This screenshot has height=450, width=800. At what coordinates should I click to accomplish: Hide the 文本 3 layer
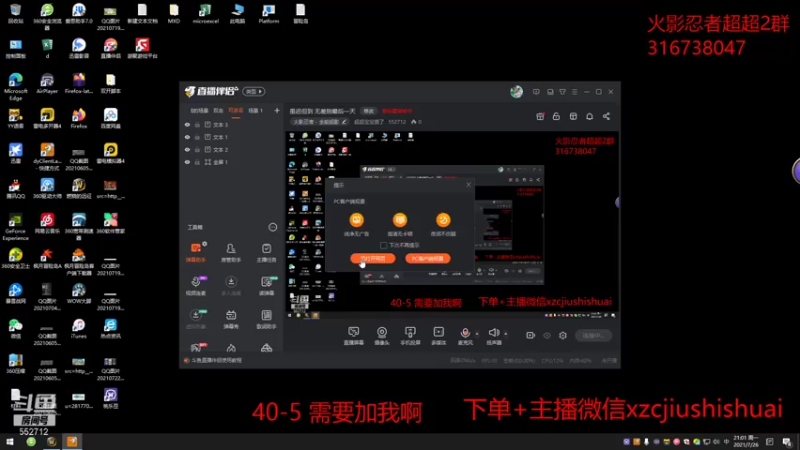tap(187, 124)
